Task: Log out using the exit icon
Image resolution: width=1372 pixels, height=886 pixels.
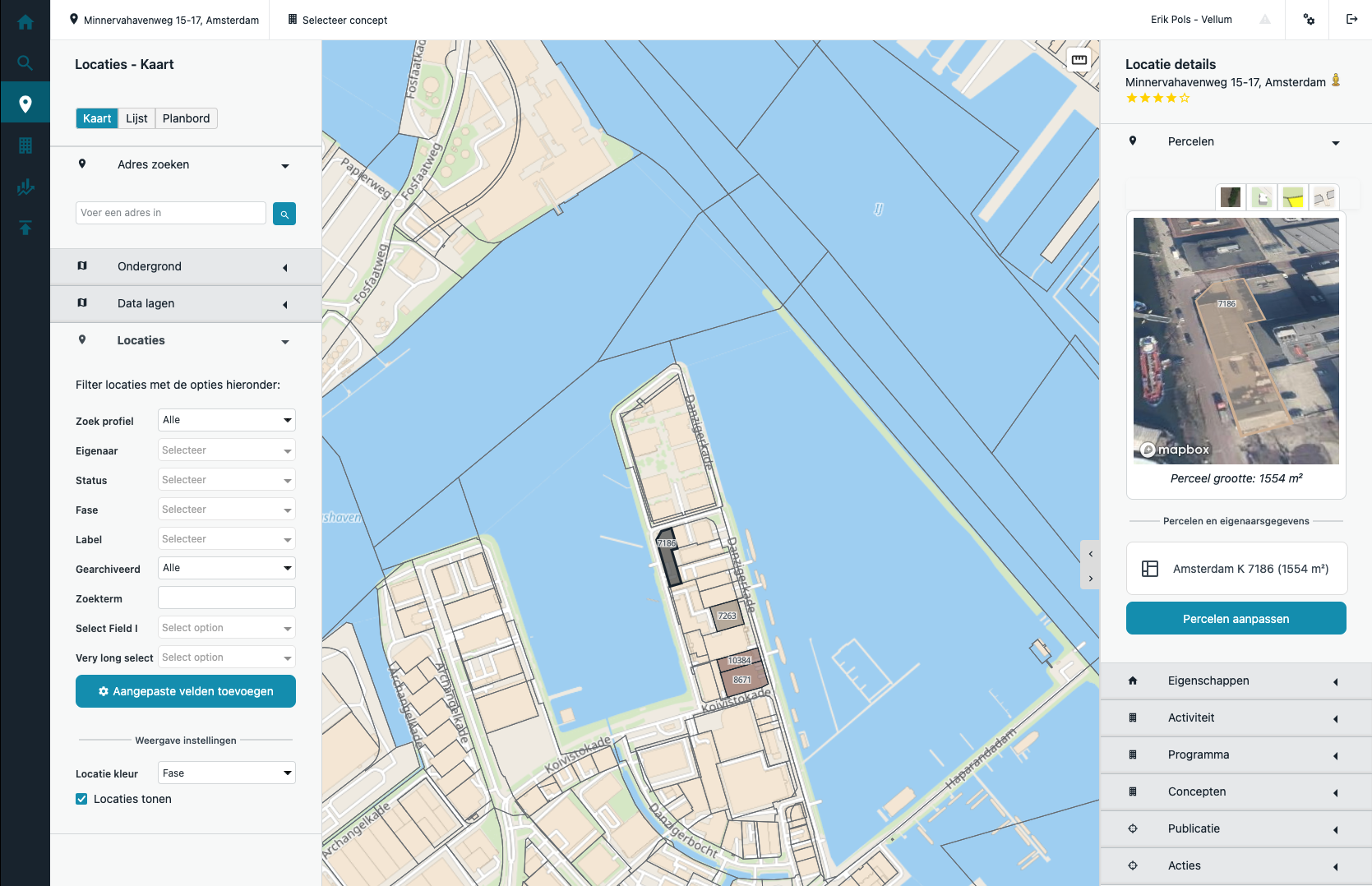Action: coord(1351,19)
